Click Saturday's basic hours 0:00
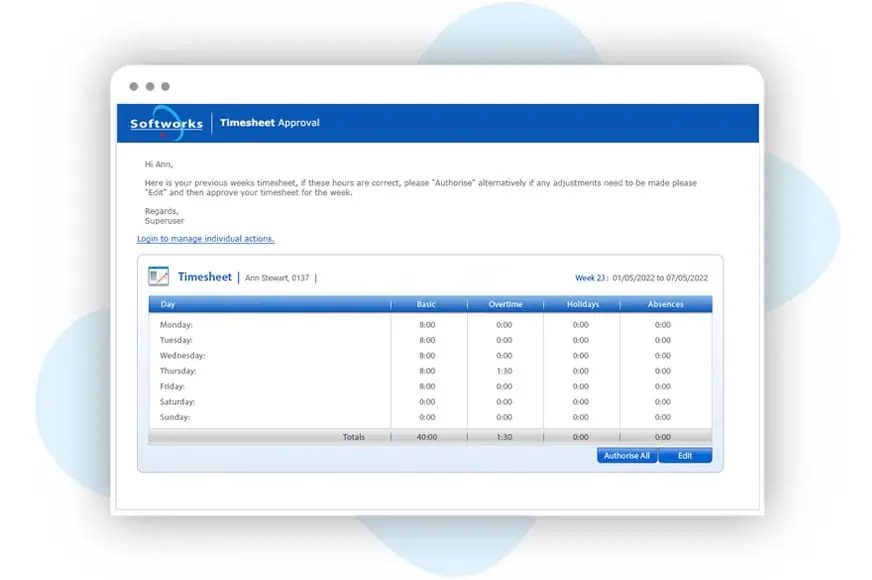The image size is (872, 580). (427, 401)
